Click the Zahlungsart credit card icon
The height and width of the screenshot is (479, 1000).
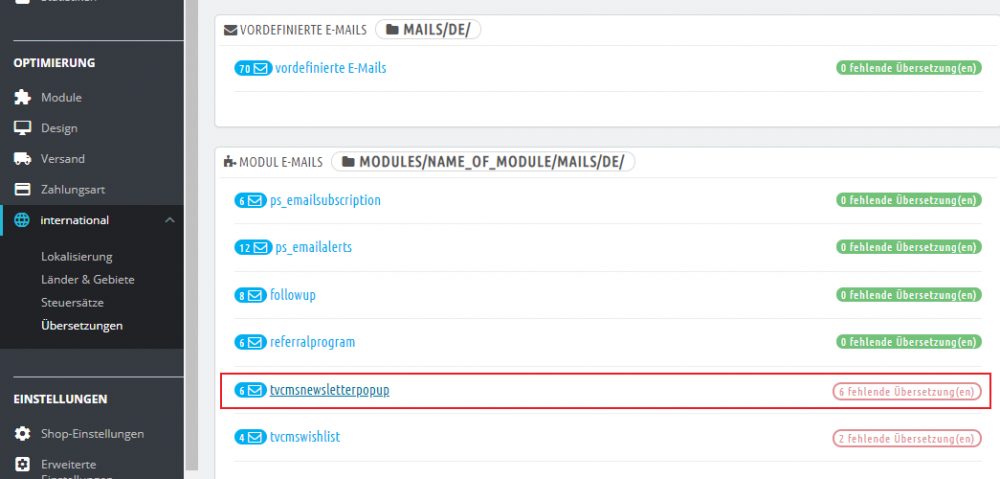coord(22,189)
